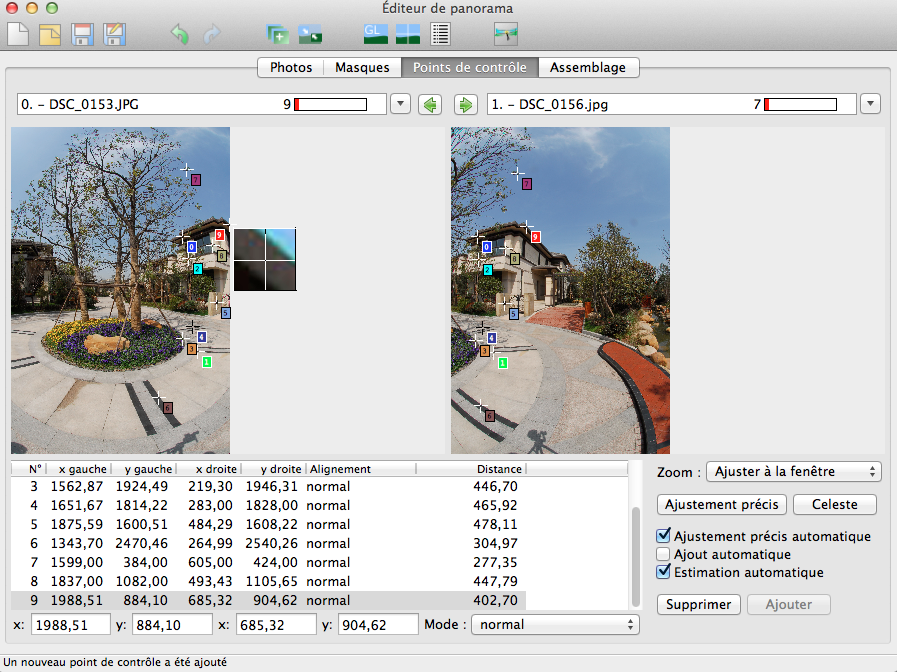
Task: Enable the Ajout automatique checkbox
Action: pos(663,554)
